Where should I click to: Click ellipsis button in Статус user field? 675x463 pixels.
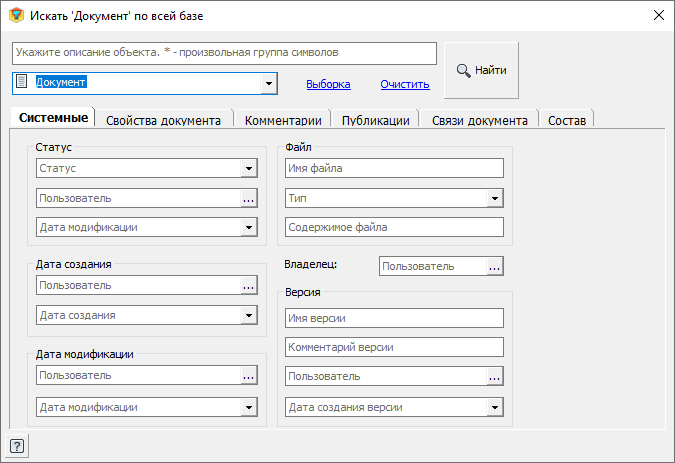(249, 199)
